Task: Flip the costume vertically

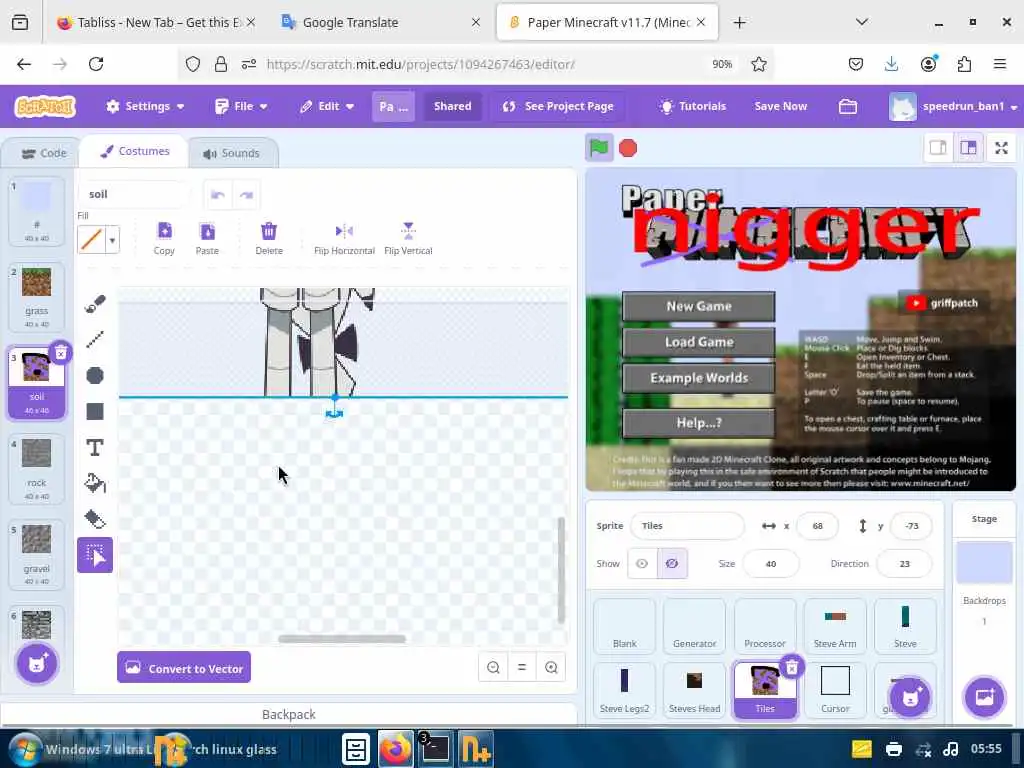Action: [408, 238]
